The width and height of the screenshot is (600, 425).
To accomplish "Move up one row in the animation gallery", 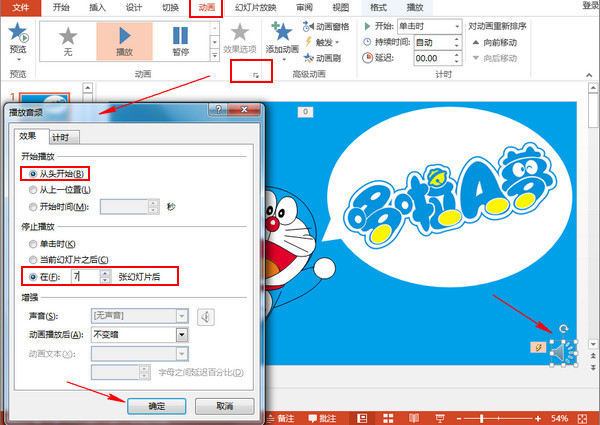I will pos(215,28).
